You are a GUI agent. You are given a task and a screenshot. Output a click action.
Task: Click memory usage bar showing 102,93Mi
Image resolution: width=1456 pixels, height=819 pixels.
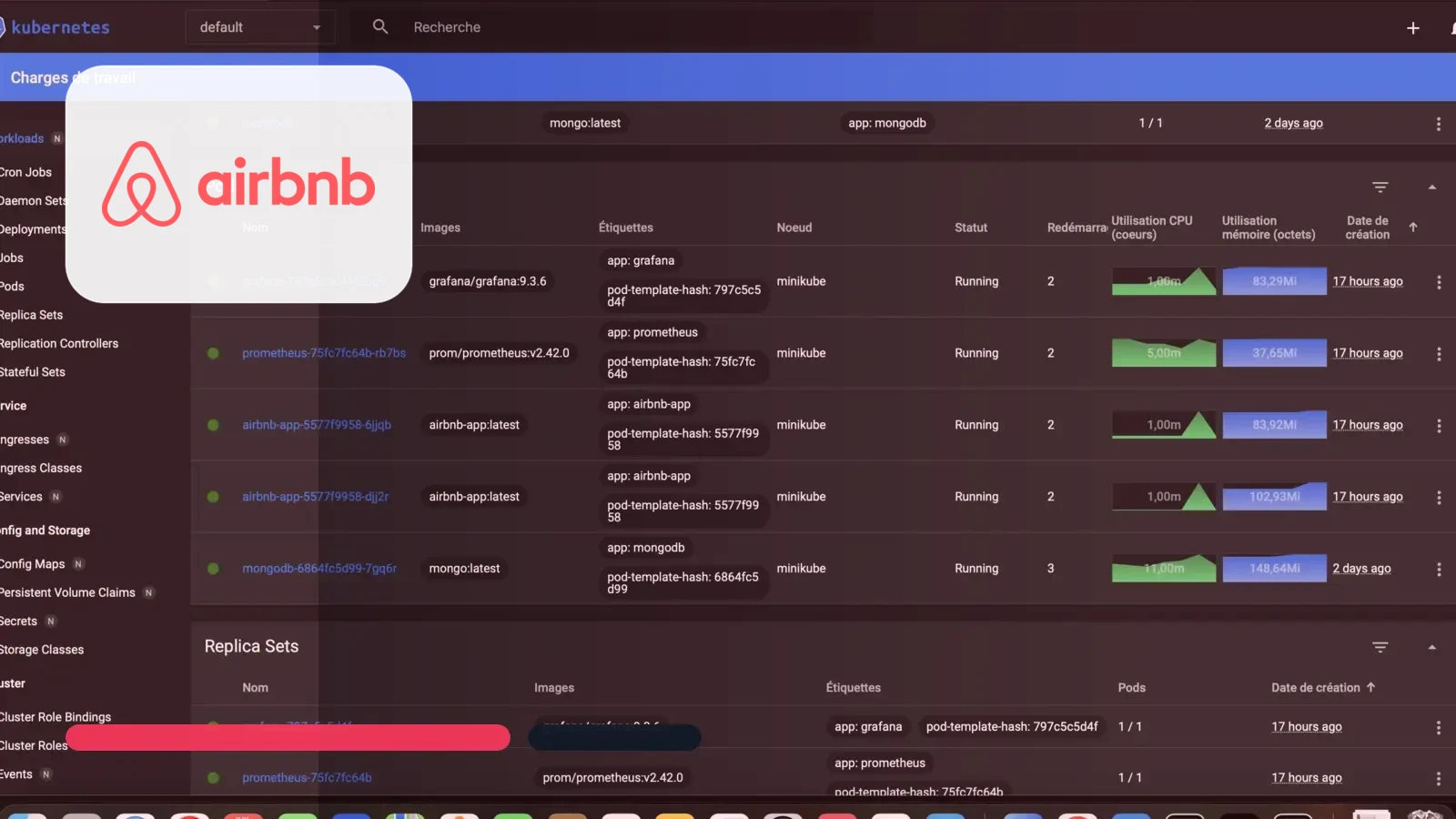click(1274, 497)
